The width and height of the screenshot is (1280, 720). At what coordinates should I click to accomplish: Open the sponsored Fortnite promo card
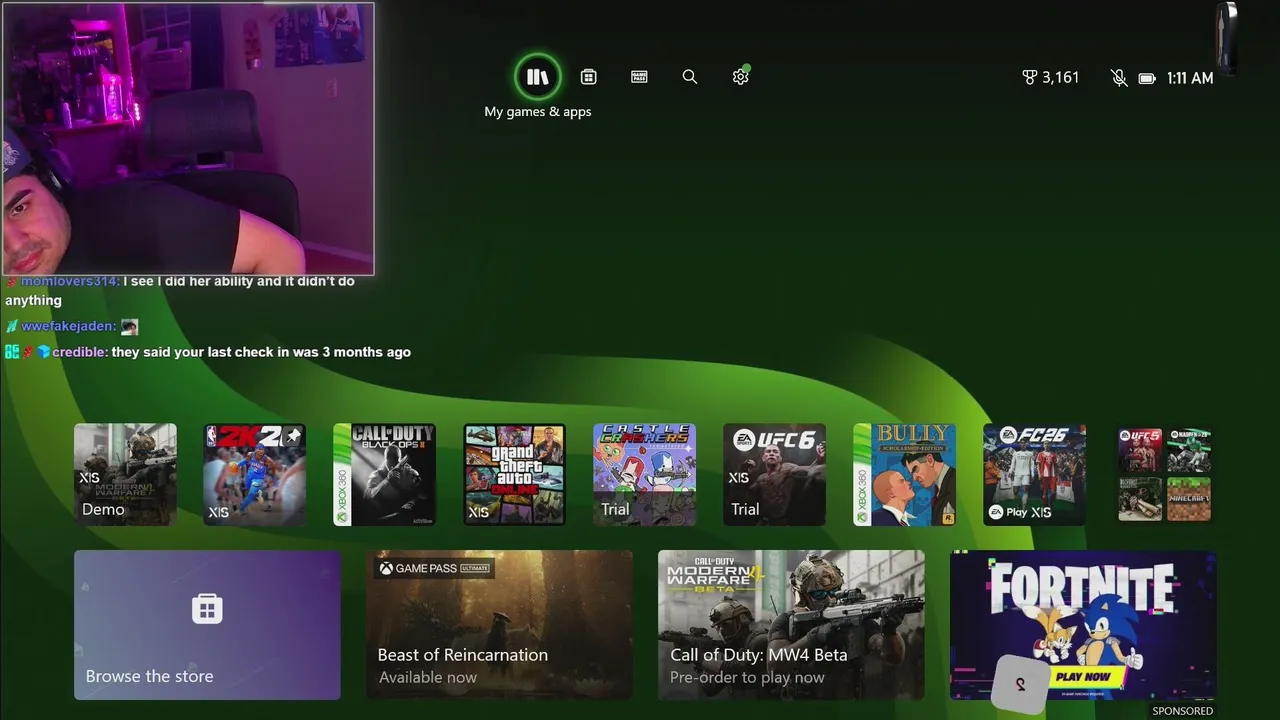click(x=1083, y=625)
